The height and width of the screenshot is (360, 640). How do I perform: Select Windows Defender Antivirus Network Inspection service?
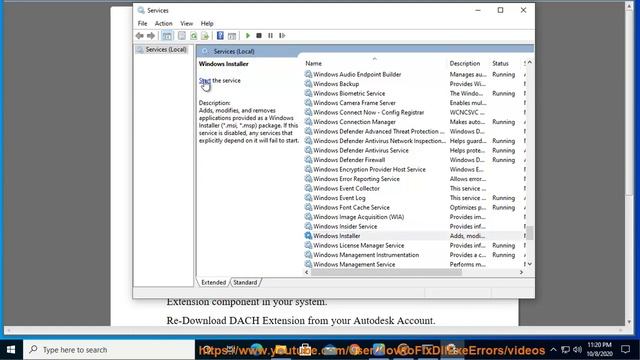[x=379, y=141]
